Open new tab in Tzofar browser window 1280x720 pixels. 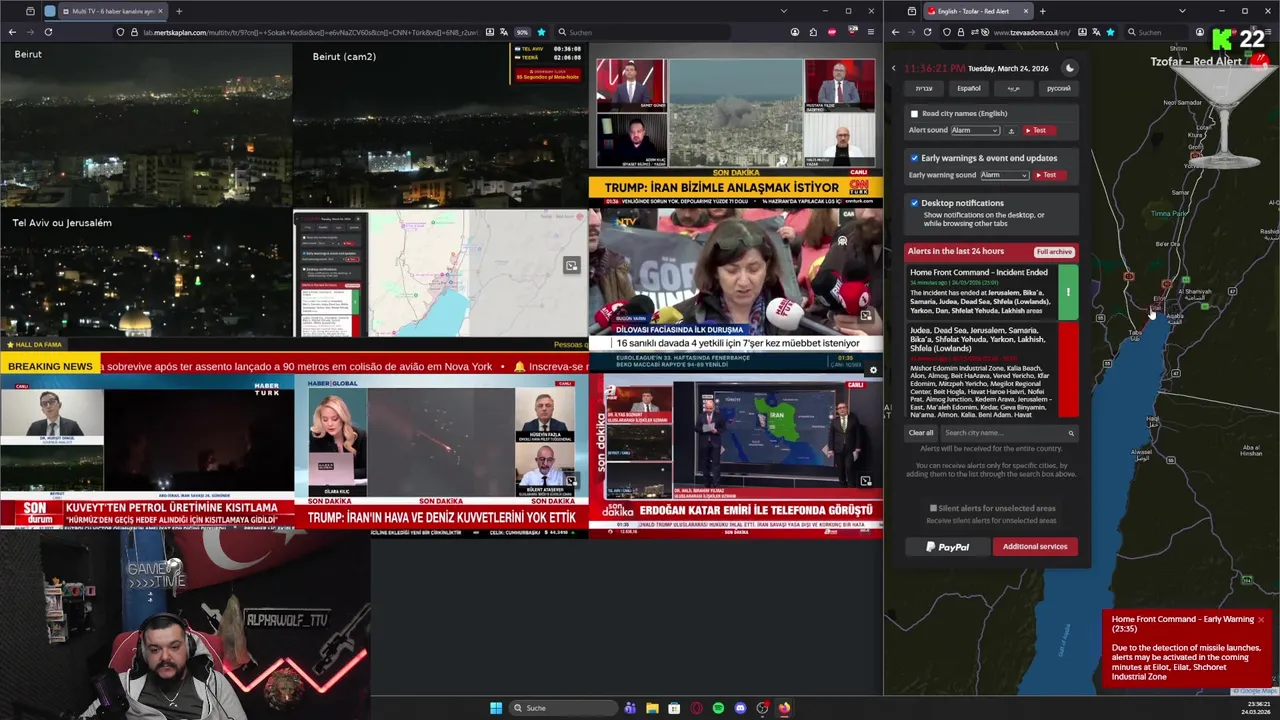pos(1042,11)
